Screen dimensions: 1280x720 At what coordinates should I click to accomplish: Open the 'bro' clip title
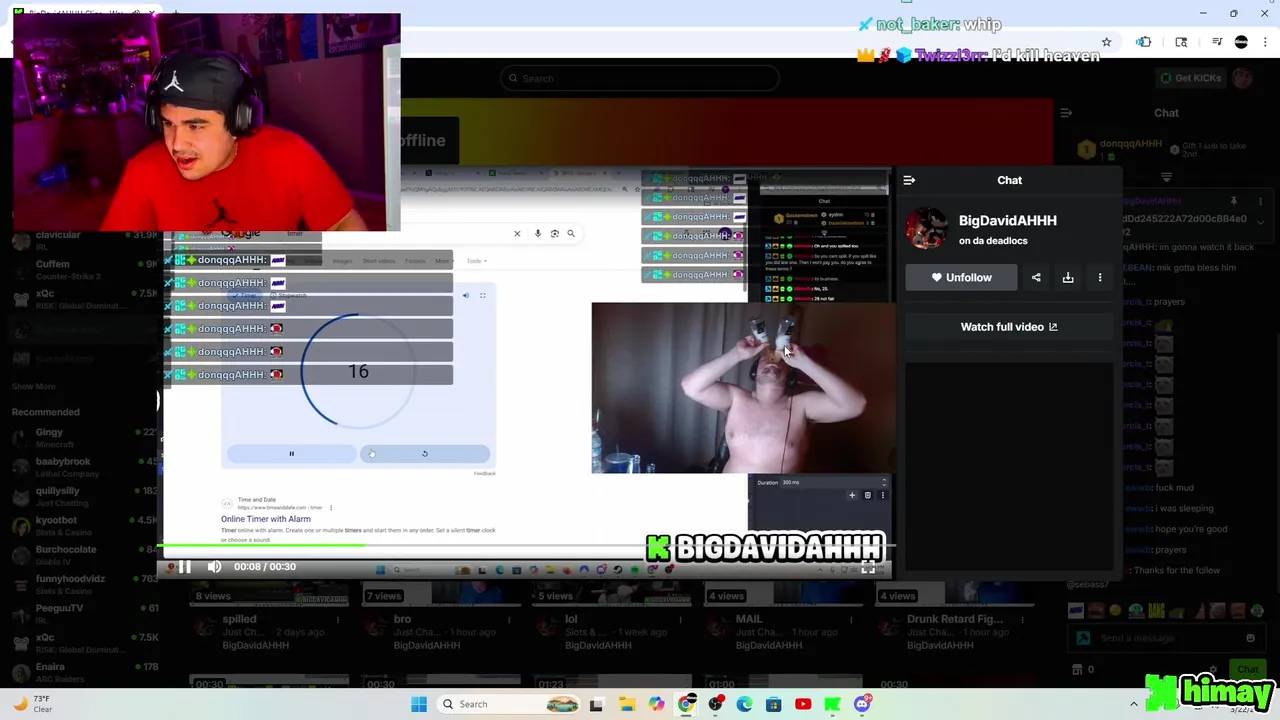click(x=403, y=619)
